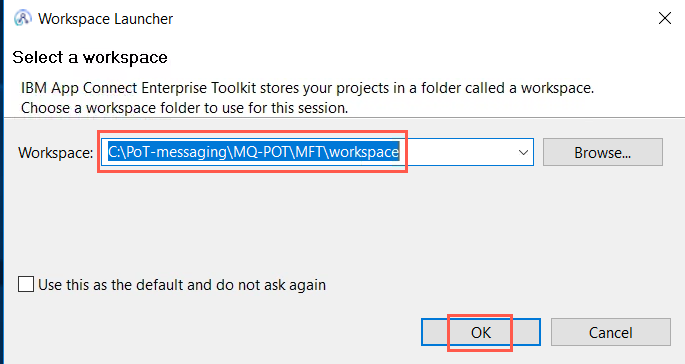685x364 pixels.
Task: Enable 'Use this as the default' checkbox
Action: (x=26, y=284)
